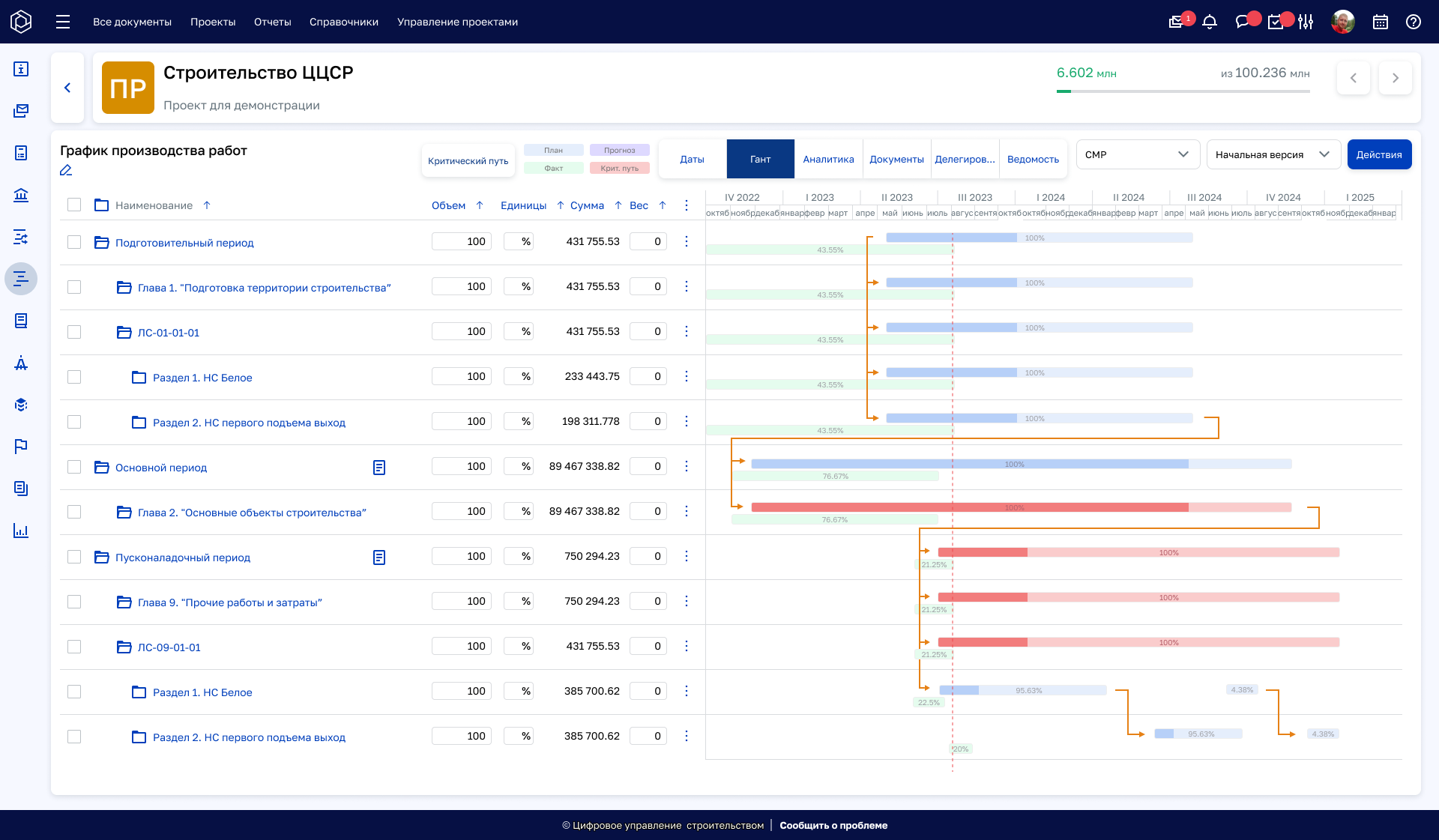1439x840 pixels.
Task: Open the document icon next to Основной период
Action: (x=379, y=468)
